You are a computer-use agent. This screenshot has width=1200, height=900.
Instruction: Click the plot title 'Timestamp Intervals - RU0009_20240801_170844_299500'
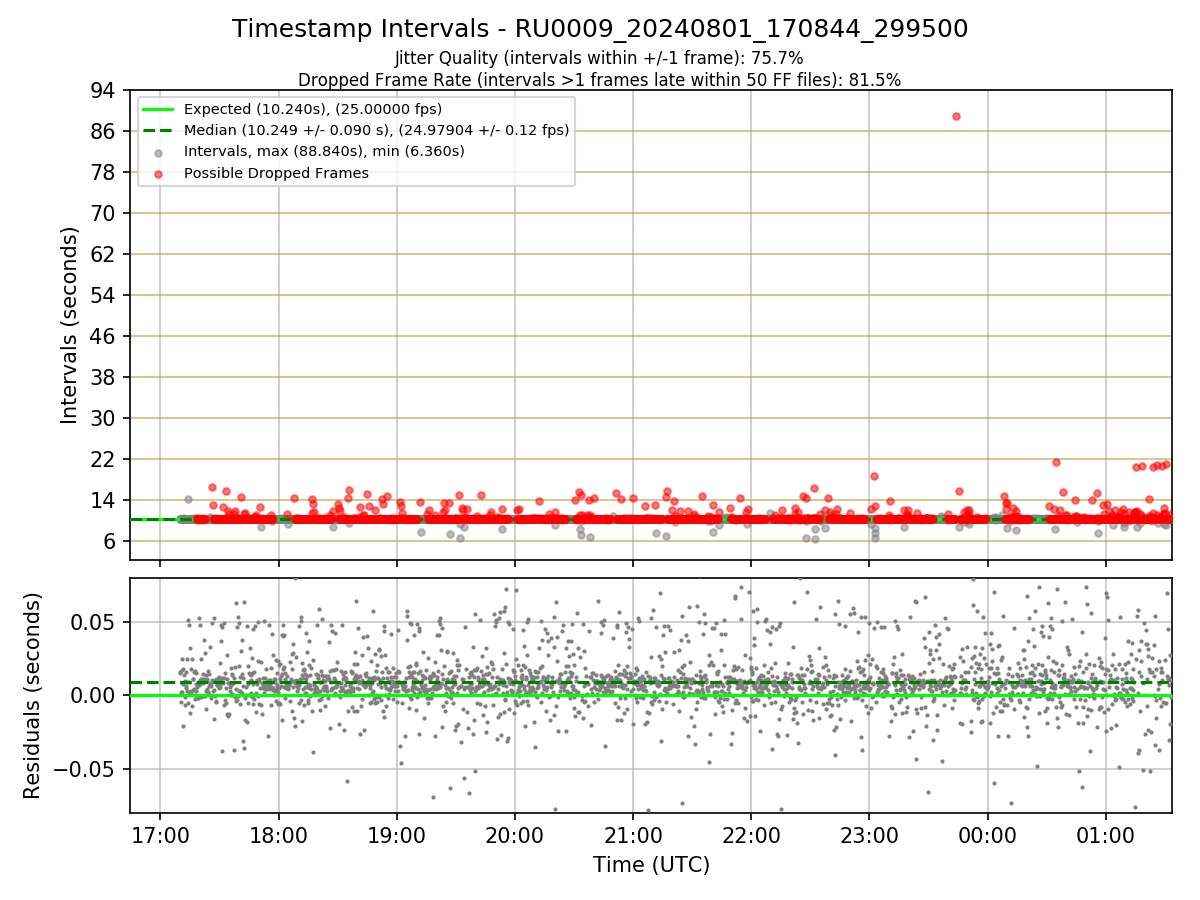click(600, 29)
